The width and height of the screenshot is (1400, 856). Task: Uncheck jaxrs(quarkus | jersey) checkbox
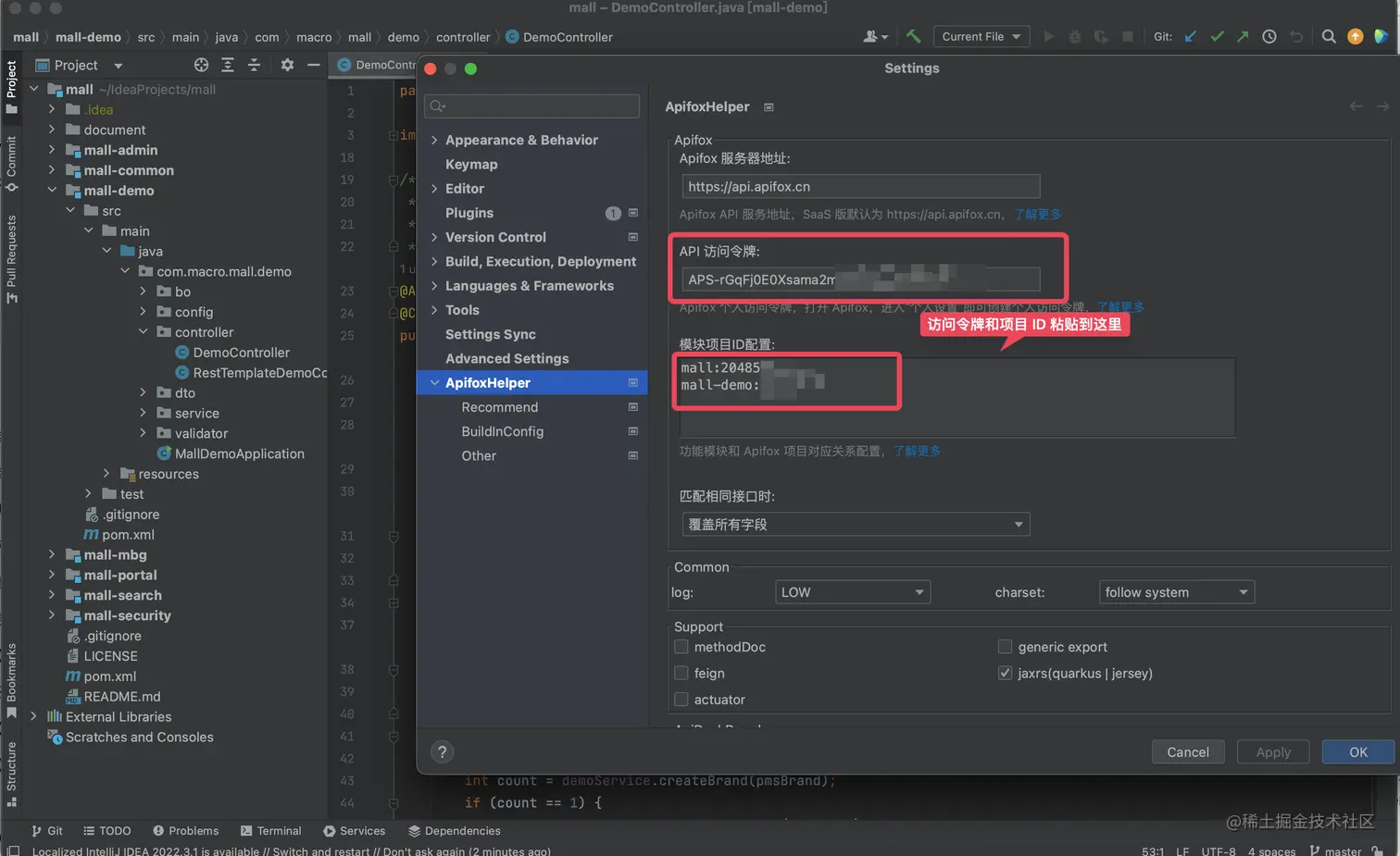coord(1005,673)
